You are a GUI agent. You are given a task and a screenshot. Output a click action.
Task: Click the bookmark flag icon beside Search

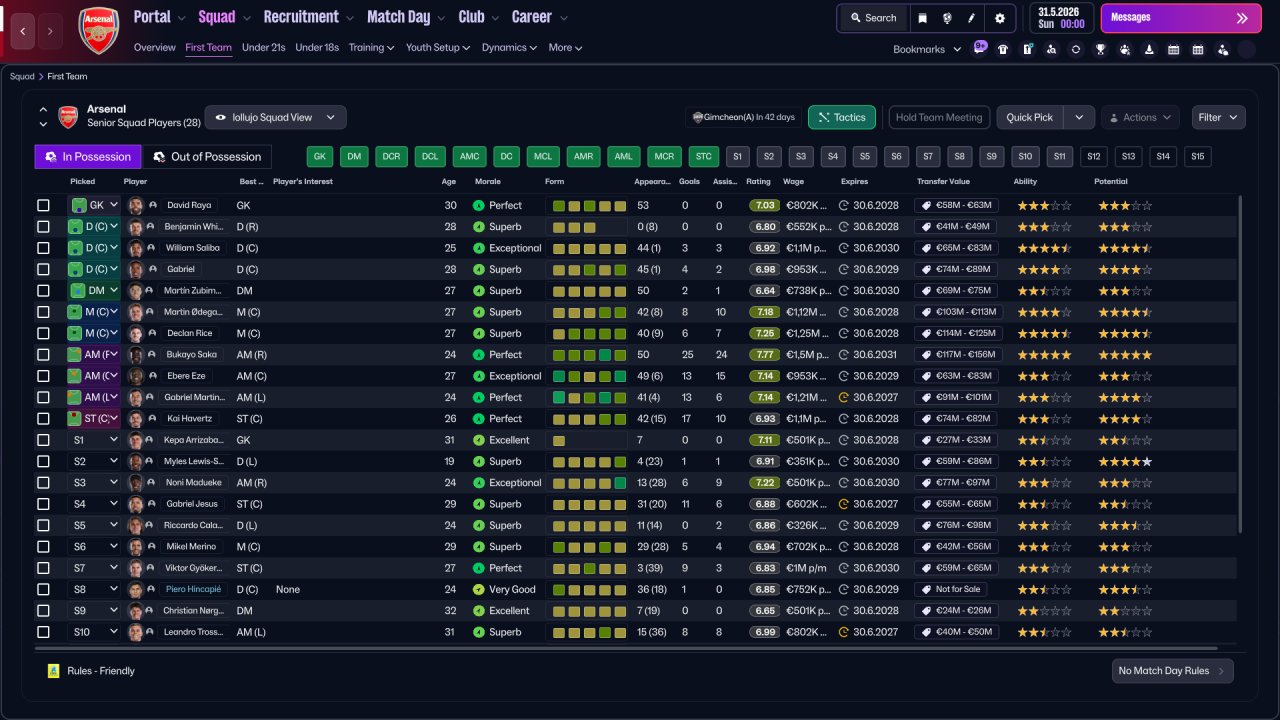pos(922,18)
